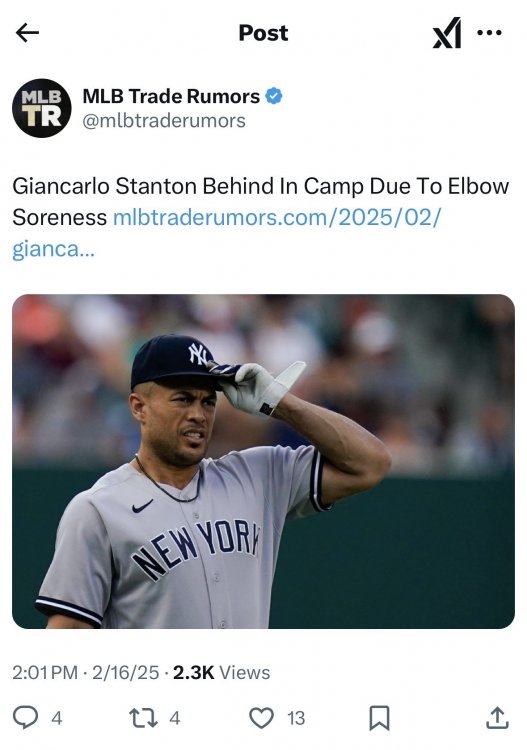Open the MLB Trade Rumors display name
The width and height of the screenshot is (527, 750).
[x=171, y=96]
